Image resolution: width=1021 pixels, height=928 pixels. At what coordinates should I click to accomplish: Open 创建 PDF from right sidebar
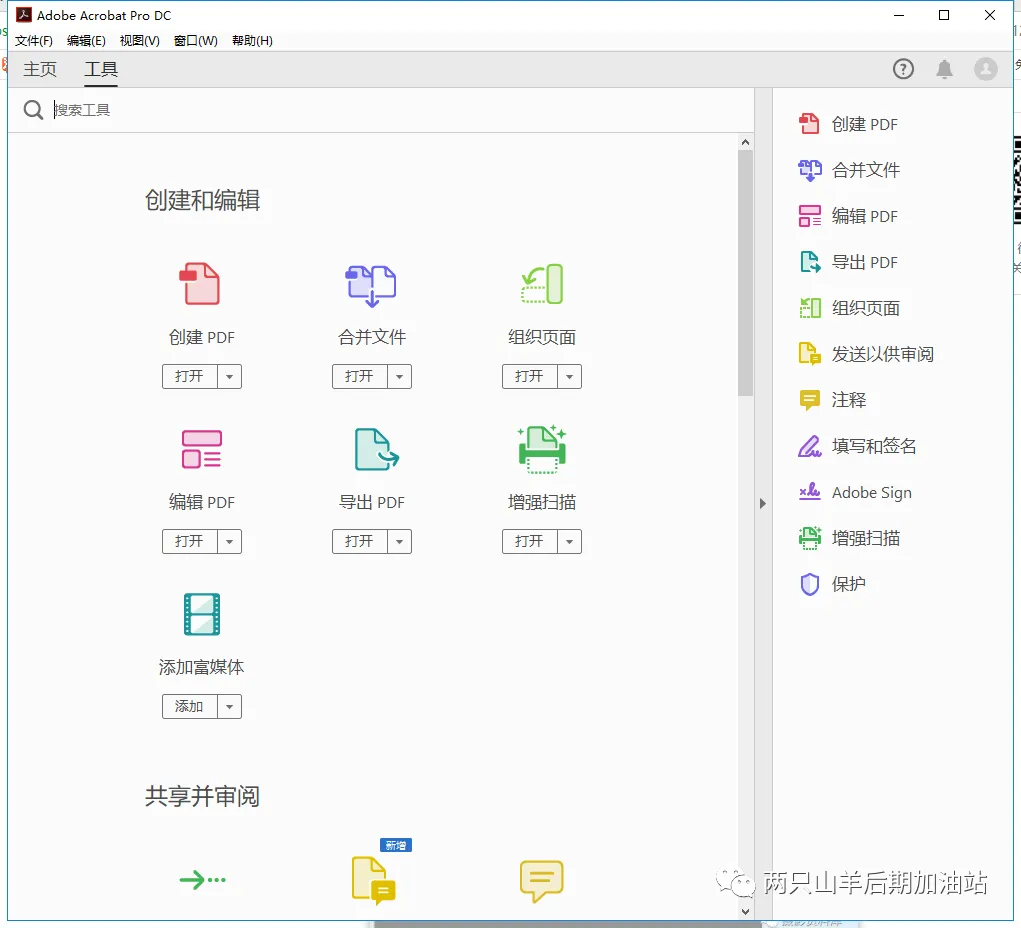pos(848,124)
